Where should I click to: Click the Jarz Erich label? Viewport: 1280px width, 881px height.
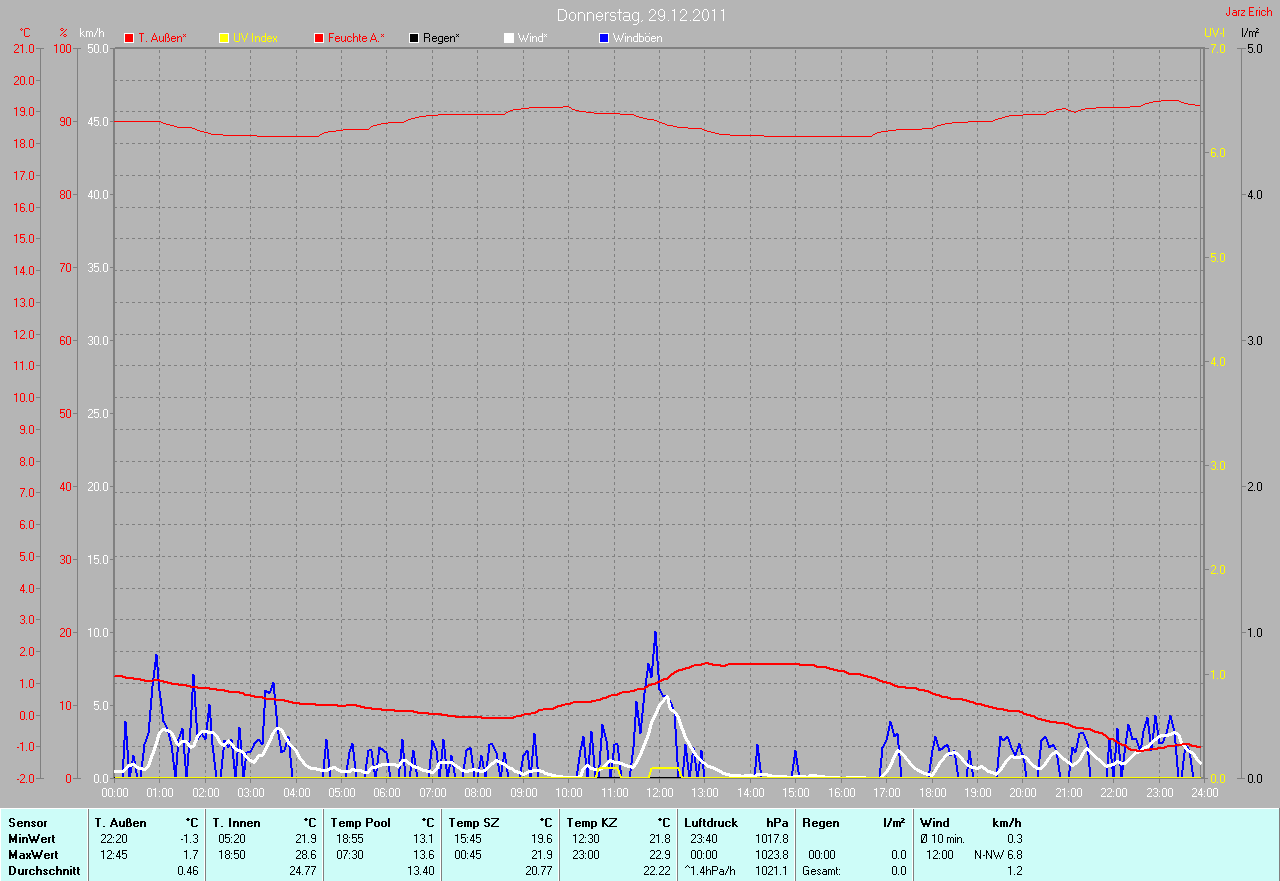(1248, 12)
